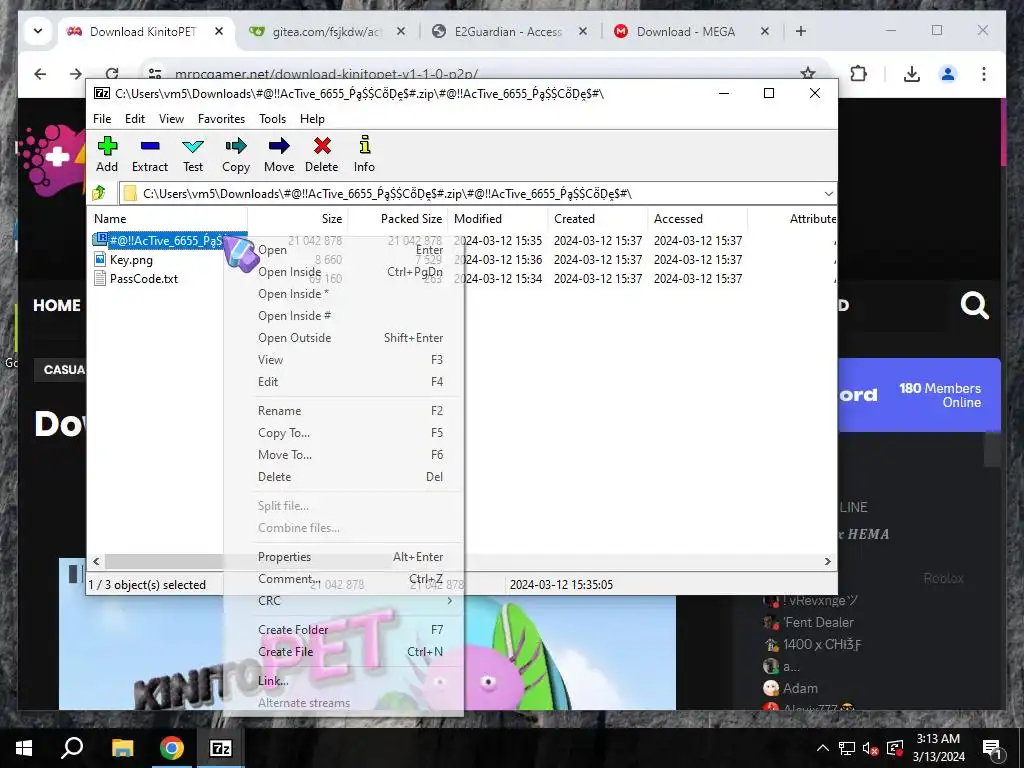Viewport: 1024px width, 768px height.
Task: Sort by the Name column header
Action: pyautogui.click(x=167, y=219)
